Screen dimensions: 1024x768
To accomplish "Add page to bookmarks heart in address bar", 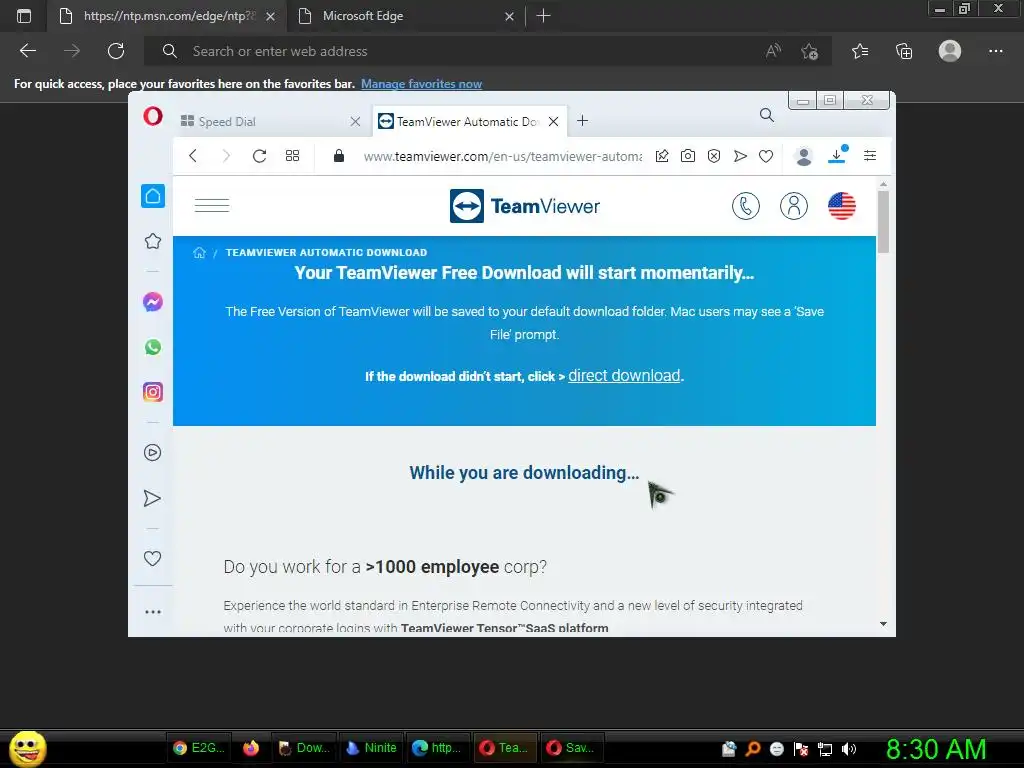I will pos(766,155).
